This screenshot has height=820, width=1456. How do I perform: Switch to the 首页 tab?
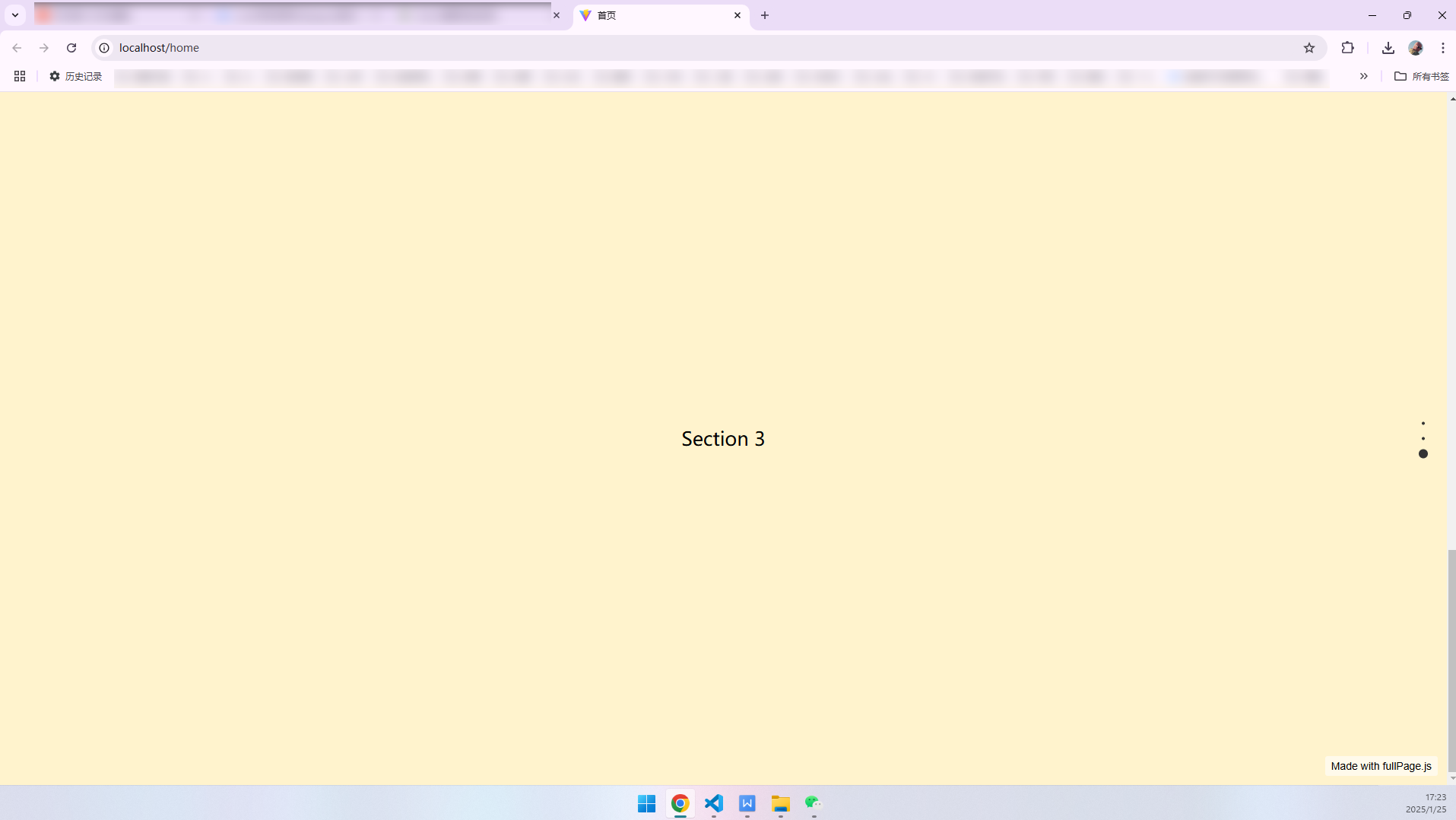(x=660, y=15)
